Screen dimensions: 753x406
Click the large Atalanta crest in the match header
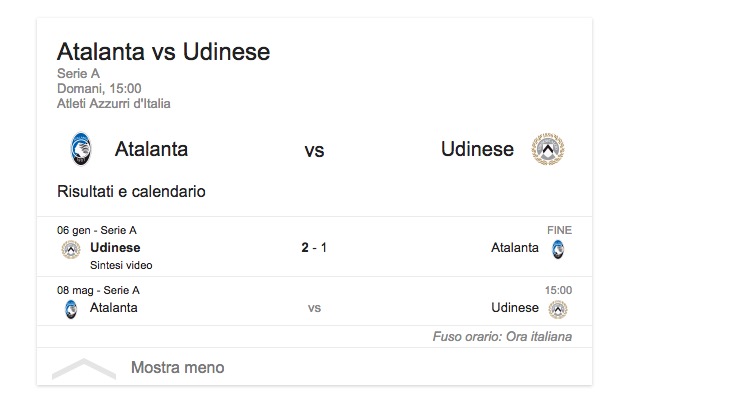80,150
